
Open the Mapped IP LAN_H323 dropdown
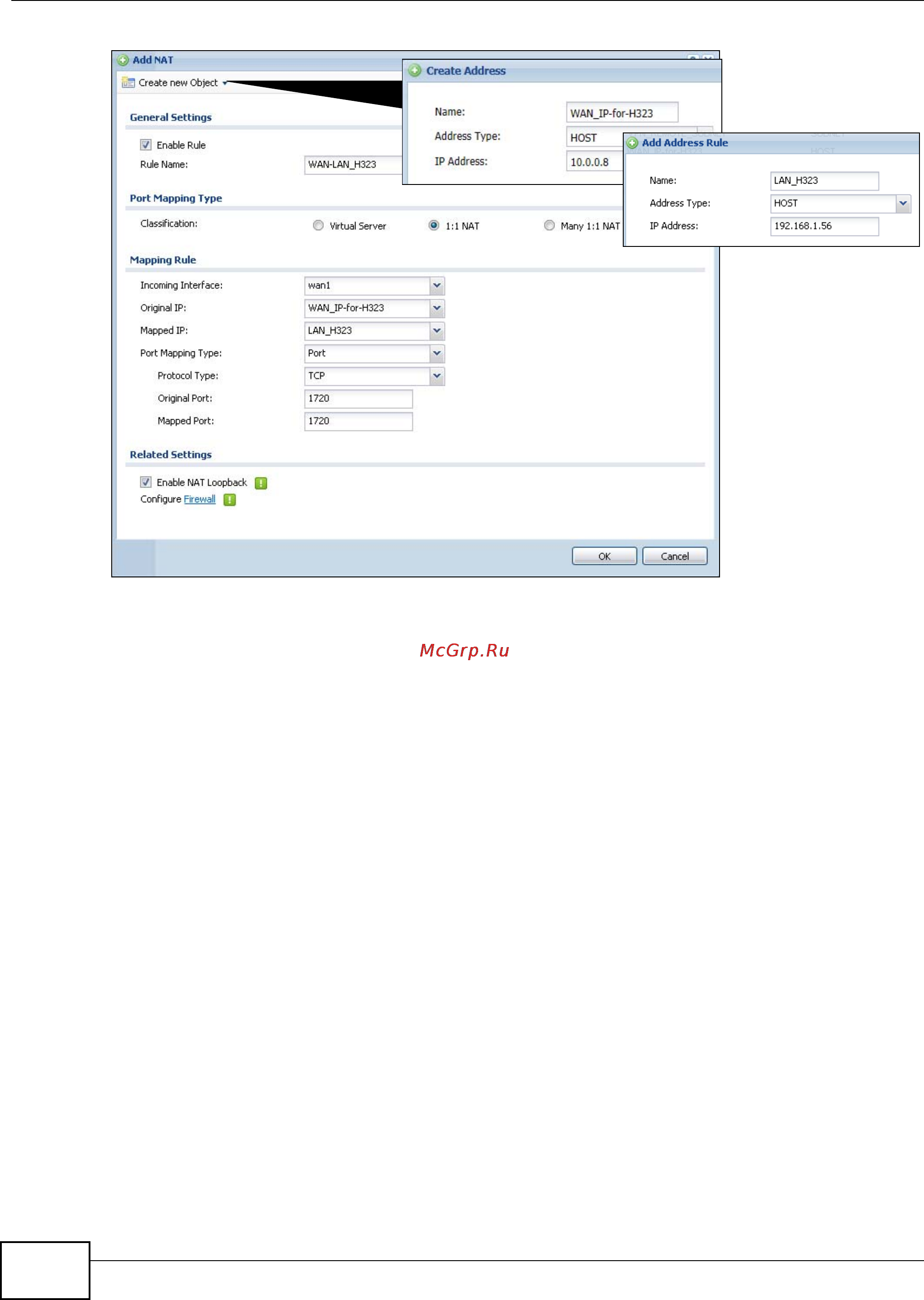tap(437, 331)
